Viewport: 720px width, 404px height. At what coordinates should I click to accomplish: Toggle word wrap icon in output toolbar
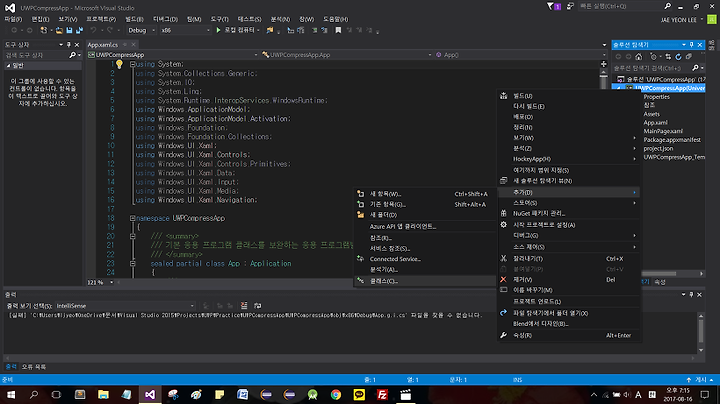pyautogui.click(x=258, y=306)
